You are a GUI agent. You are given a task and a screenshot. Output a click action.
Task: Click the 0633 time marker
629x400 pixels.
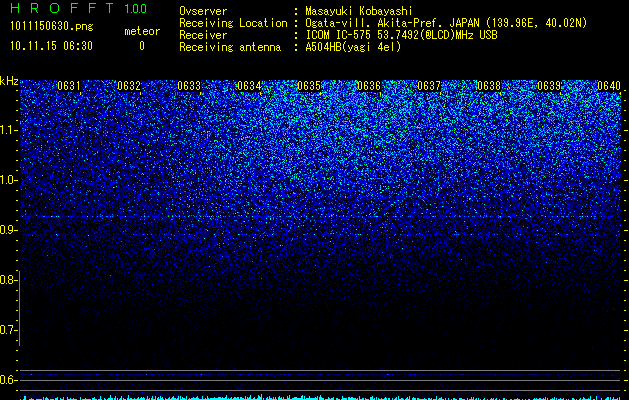pyautogui.click(x=189, y=86)
